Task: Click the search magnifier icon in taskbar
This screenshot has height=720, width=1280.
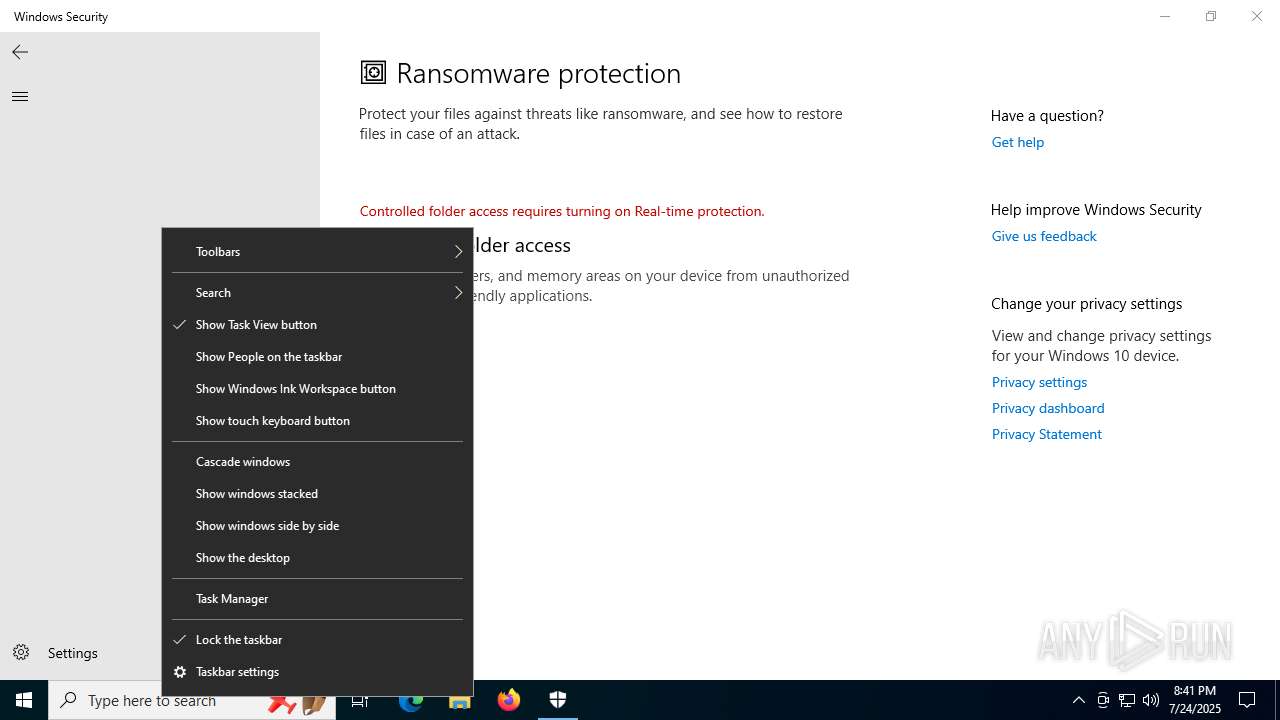Action: (x=69, y=700)
